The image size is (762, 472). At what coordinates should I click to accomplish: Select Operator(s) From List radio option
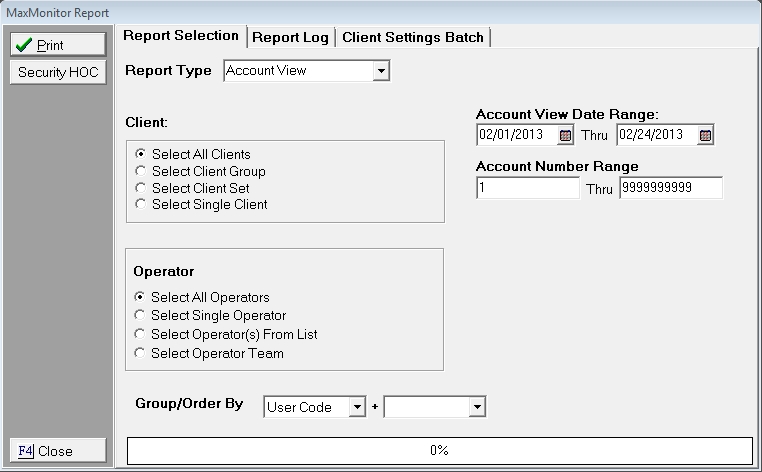pyautogui.click(x=140, y=334)
